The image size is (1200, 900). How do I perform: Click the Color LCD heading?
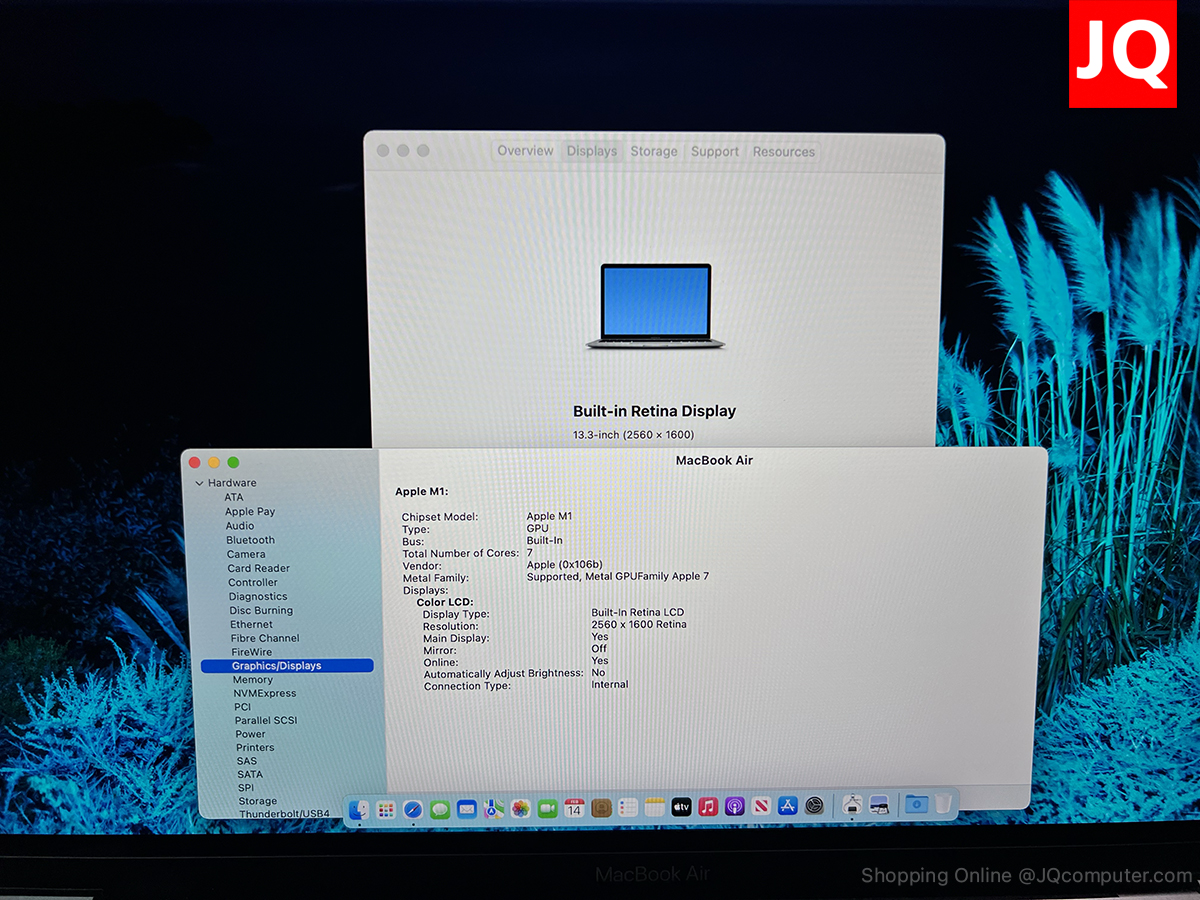click(445, 602)
